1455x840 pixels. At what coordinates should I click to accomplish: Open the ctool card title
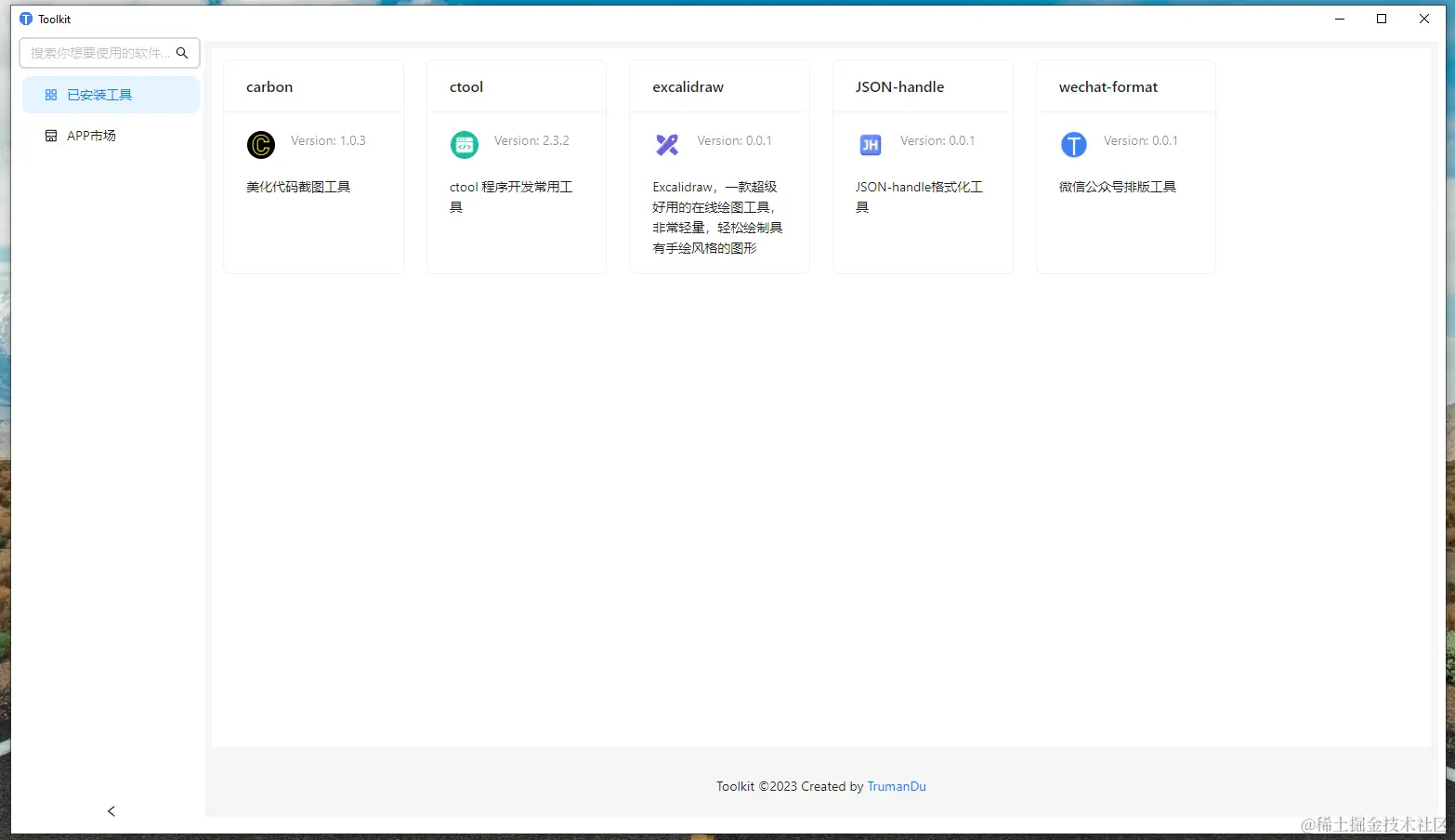tap(466, 86)
